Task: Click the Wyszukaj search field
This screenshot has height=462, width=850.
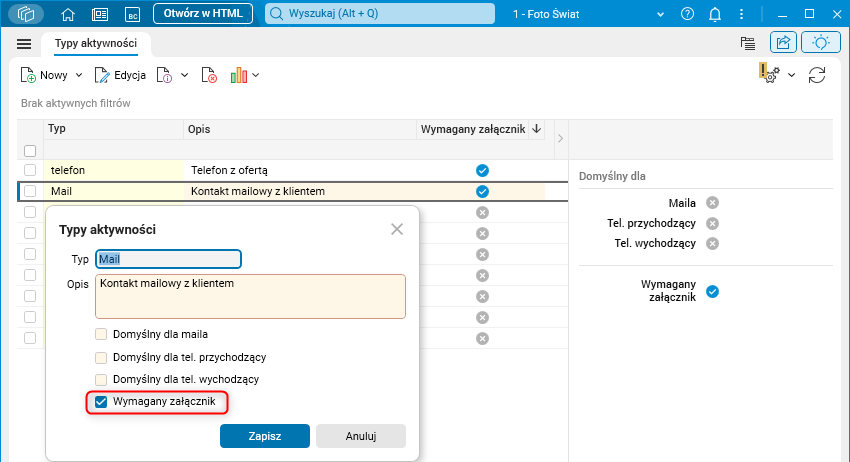Action: (379, 14)
